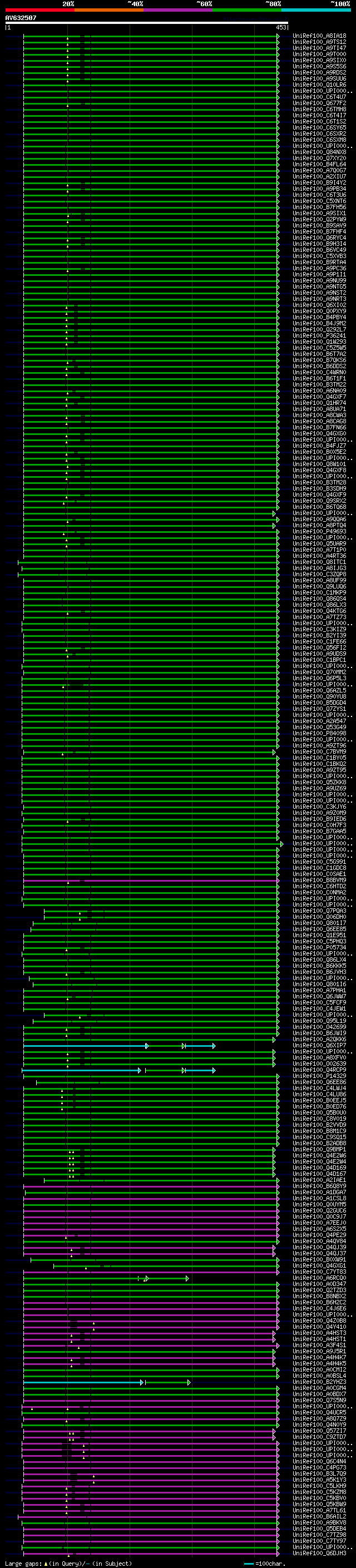Select the UniRef100_Q86LX4 label
The image size is (356, 1568).
coord(319,960)
